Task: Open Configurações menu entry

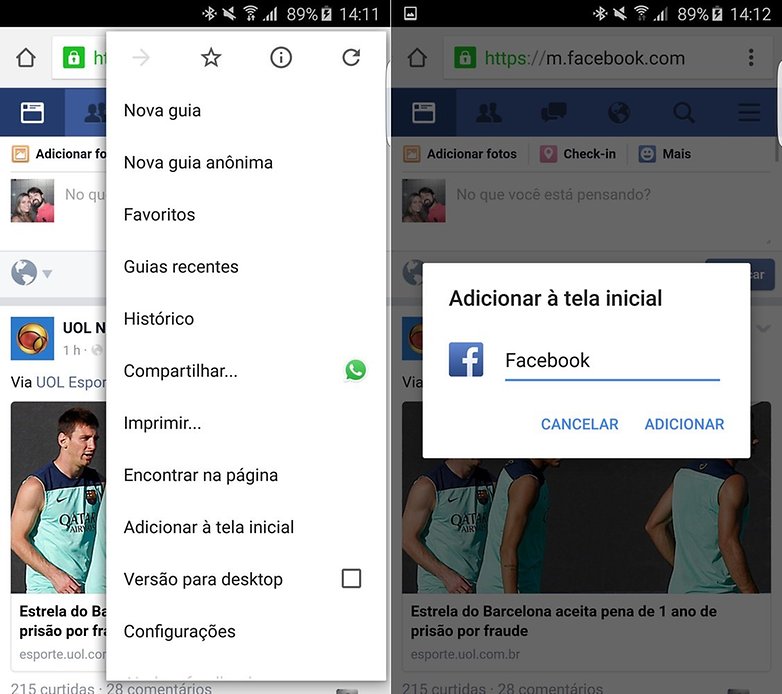Action: (x=246, y=632)
